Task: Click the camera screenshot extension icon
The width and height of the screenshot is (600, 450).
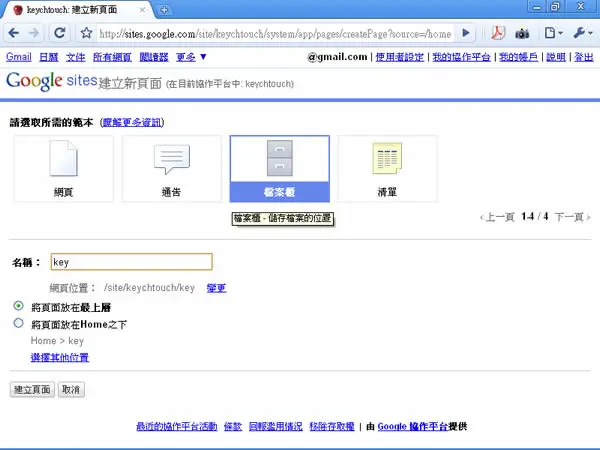Action: pos(522,34)
